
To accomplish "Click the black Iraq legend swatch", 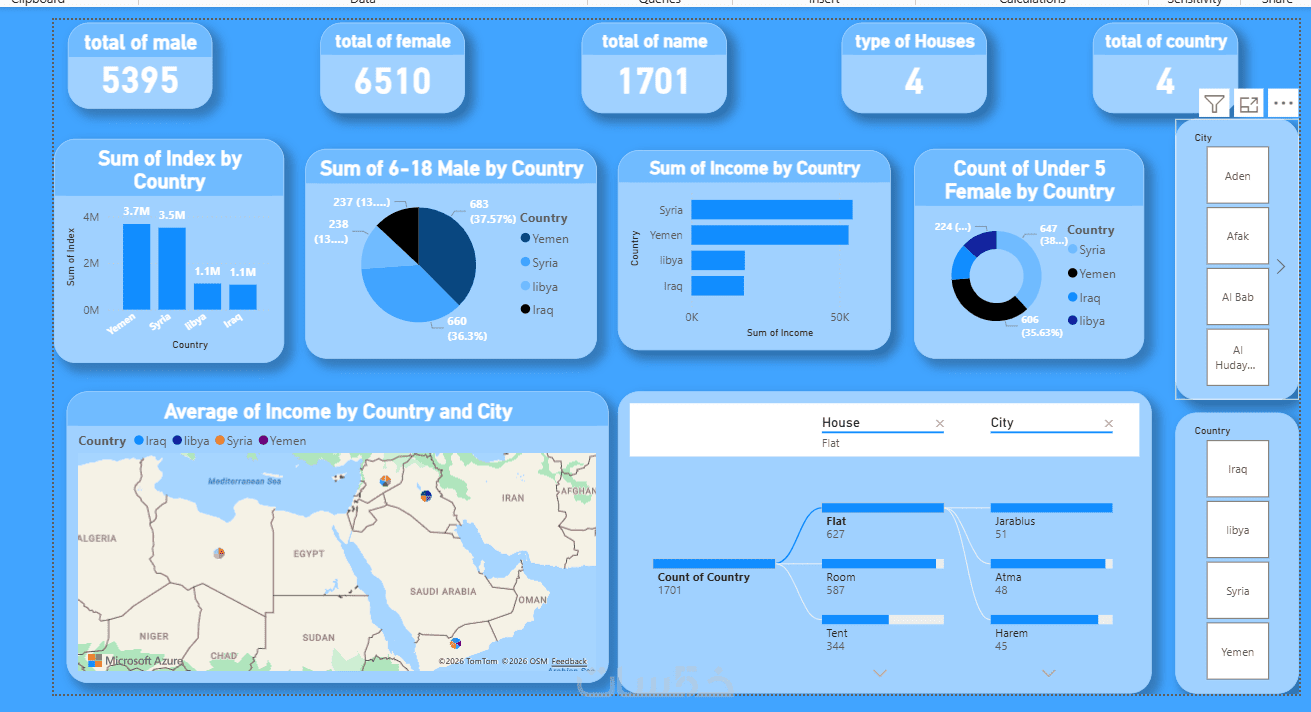I will [526, 310].
